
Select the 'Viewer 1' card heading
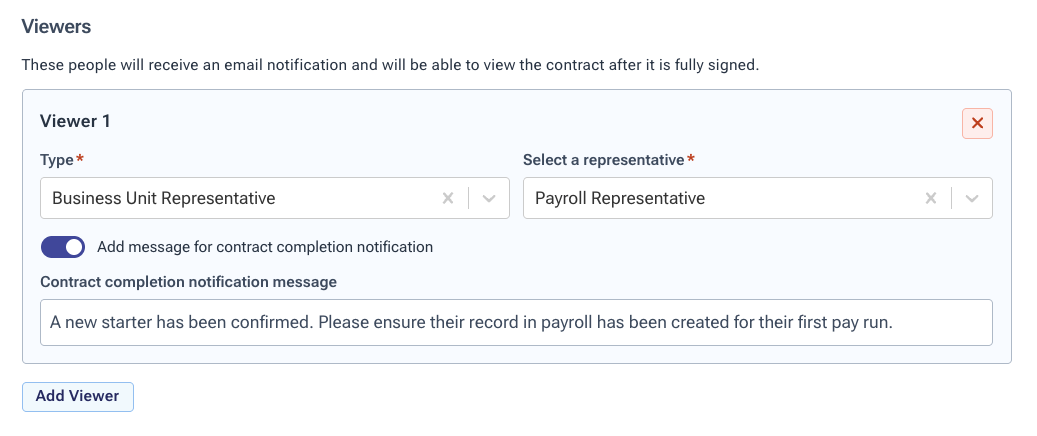click(x=75, y=121)
